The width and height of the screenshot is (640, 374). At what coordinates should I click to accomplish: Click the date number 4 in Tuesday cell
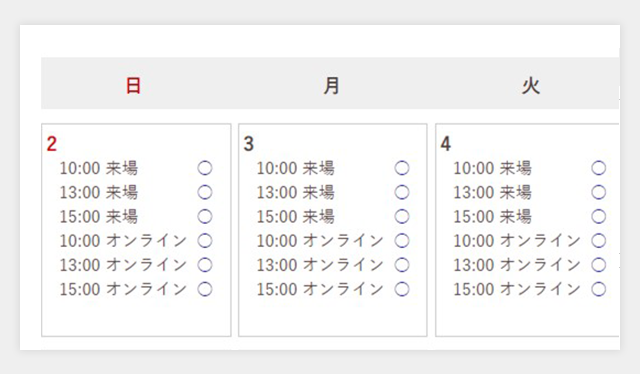446,144
